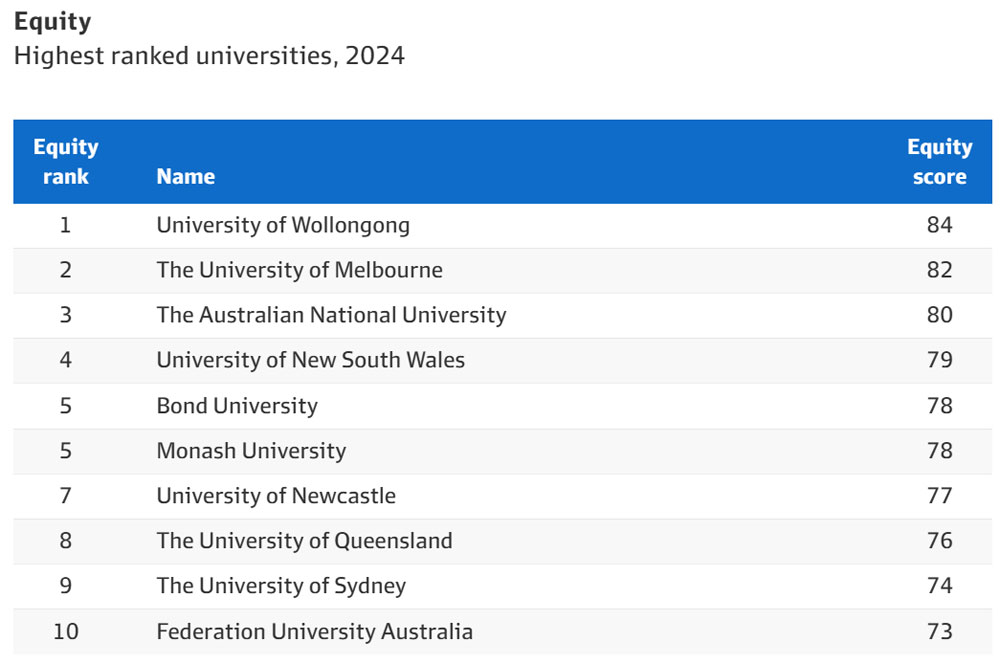This screenshot has width=1000, height=664.
Task: Click the equity score 84 cell
Action: point(939,225)
